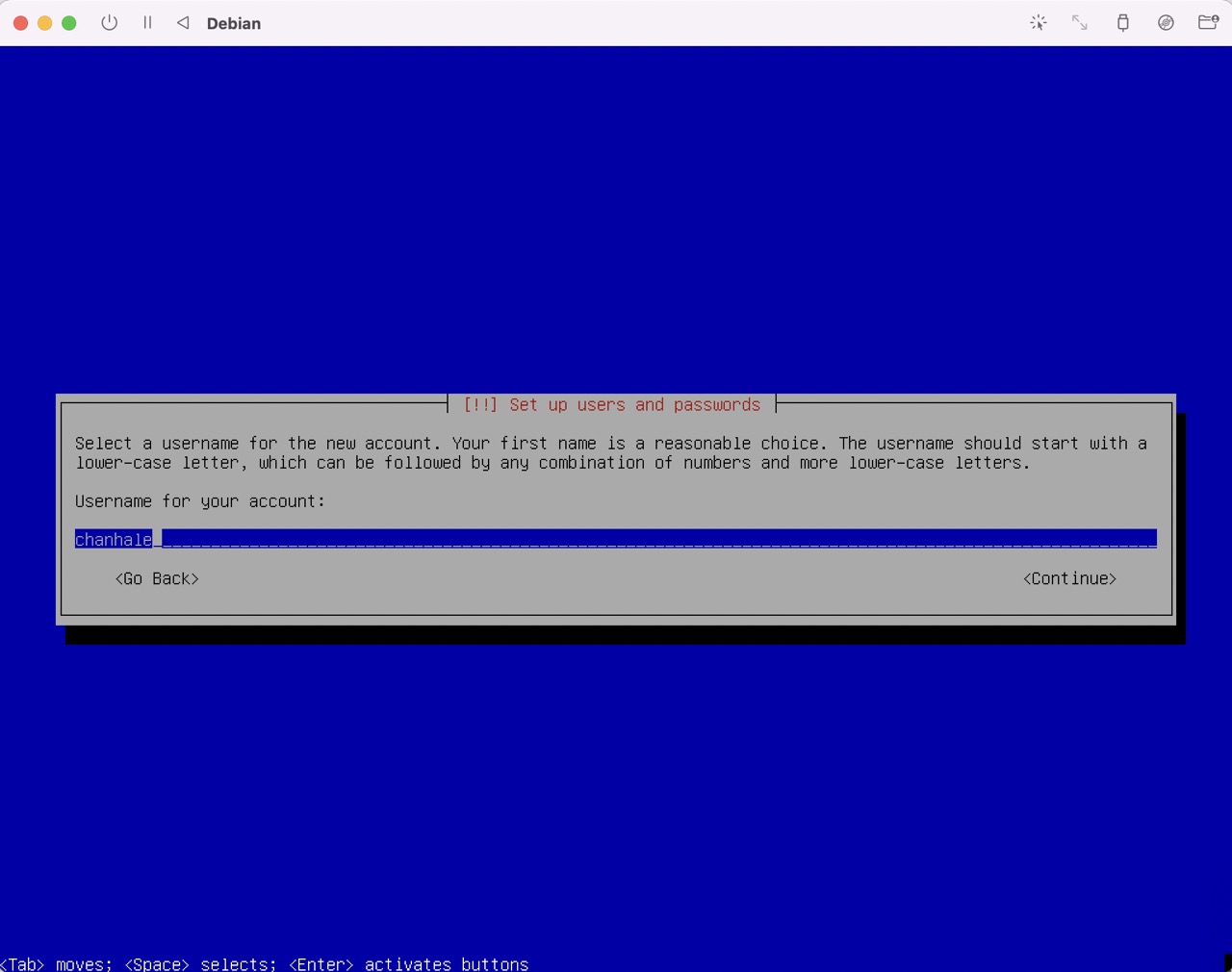Toggle capture mouse cursor icon

point(1038,22)
